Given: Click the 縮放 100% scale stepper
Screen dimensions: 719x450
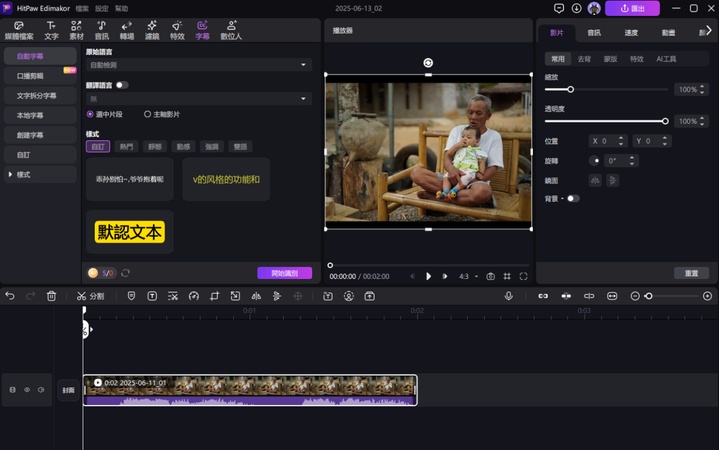Looking at the screenshot, I should [x=702, y=89].
